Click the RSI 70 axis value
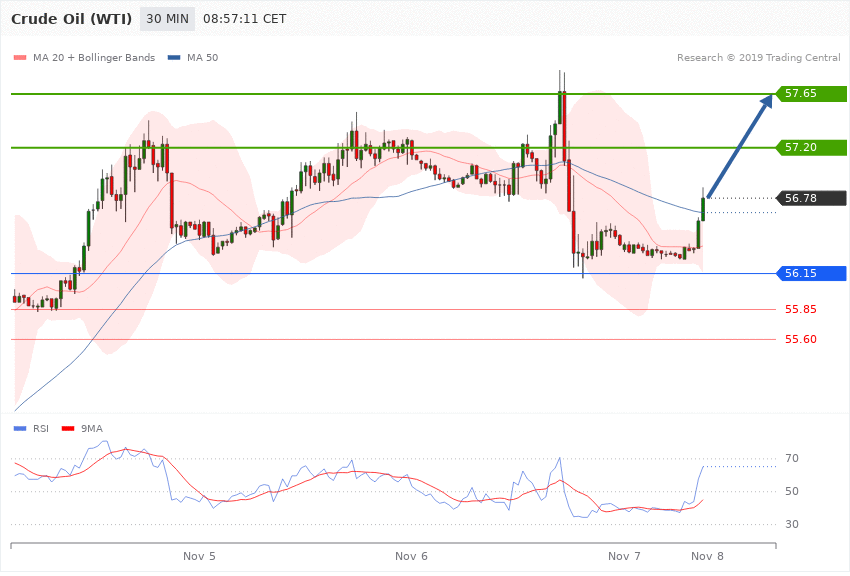This screenshot has width=850, height=576. pos(792,458)
